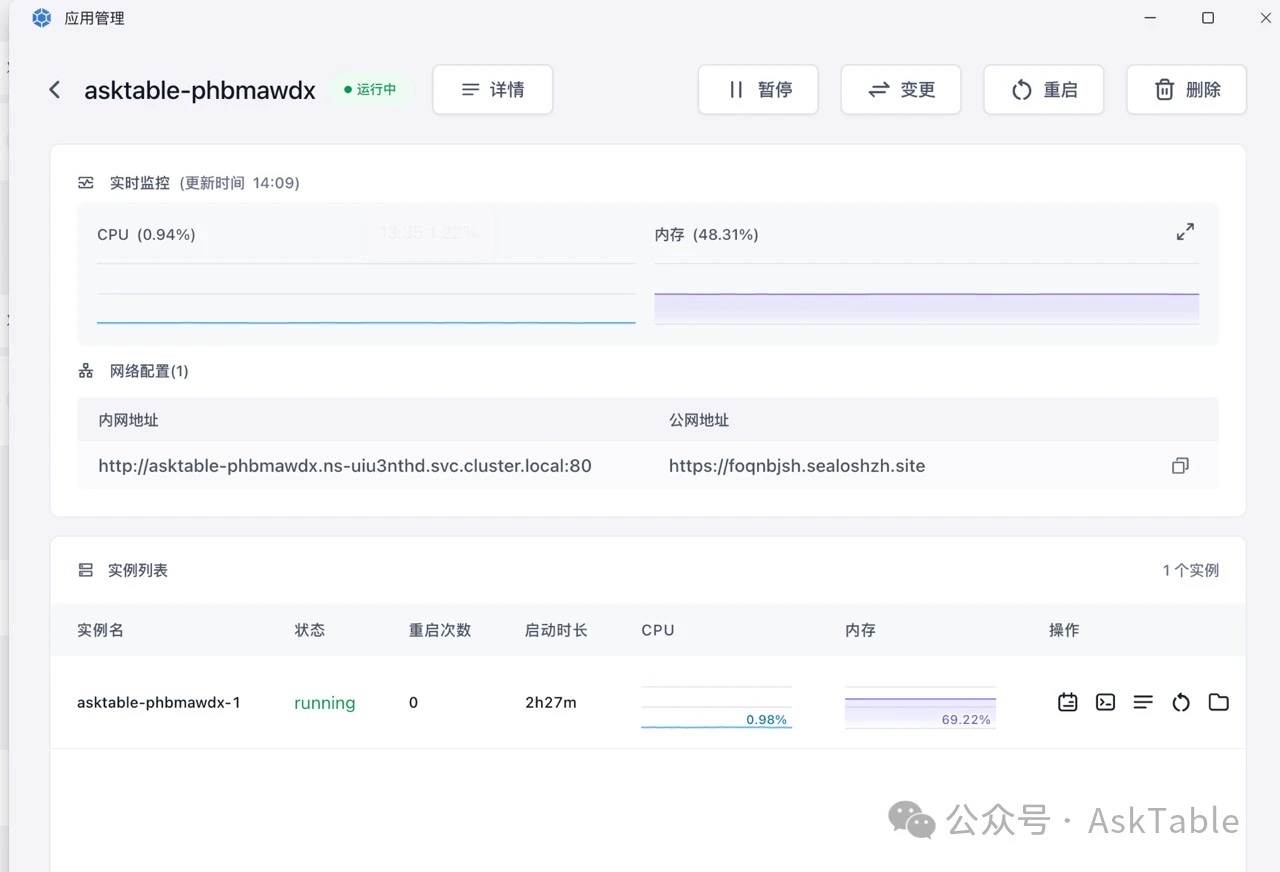The image size is (1280, 872).
Task: Click the instance's 0.98% CPU mini chart
Action: (x=716, y=708)
